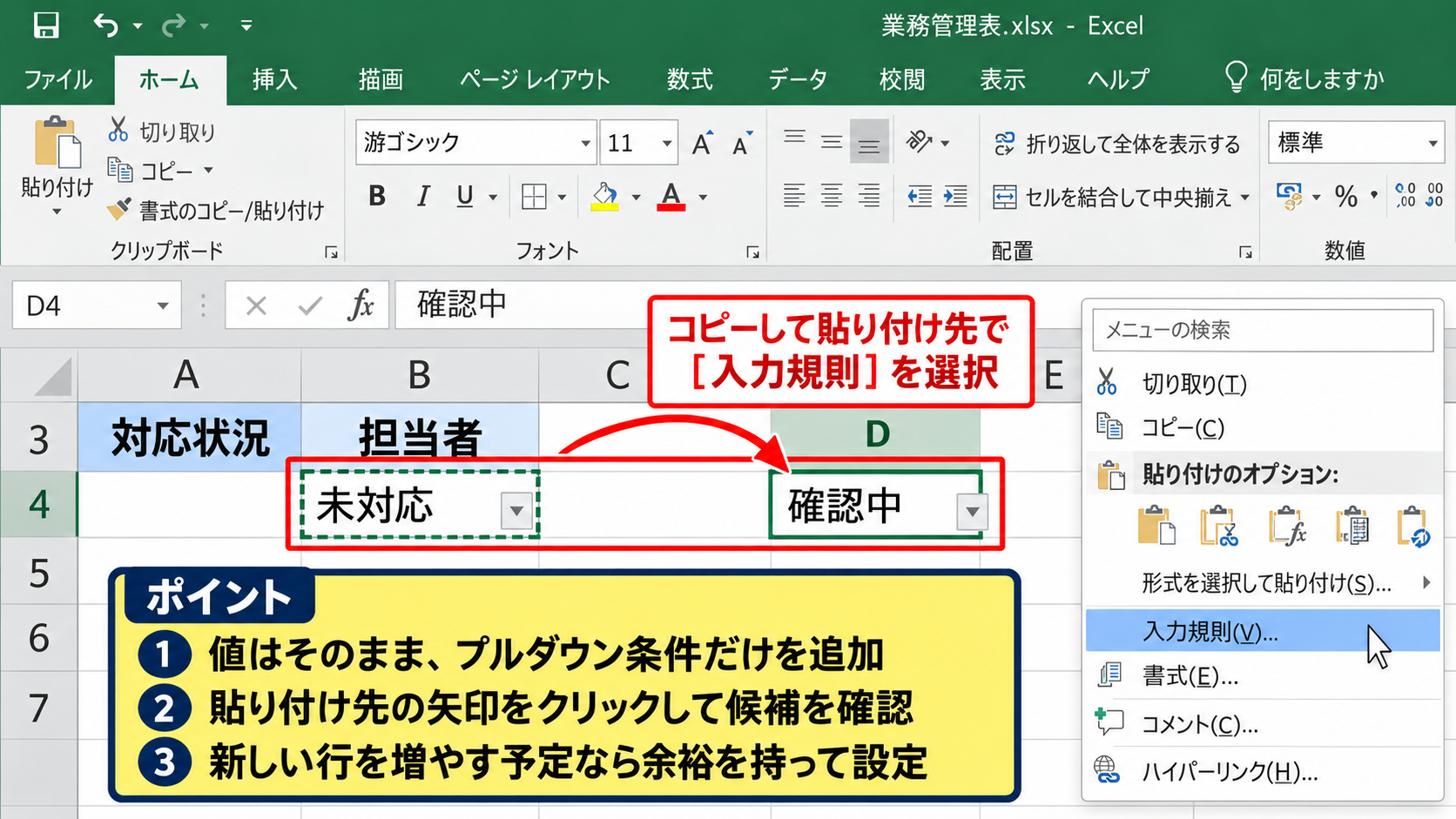Click the orientation text angle icon
The height and width of the screenshot is (819, 1456).
tap(920, 142)
